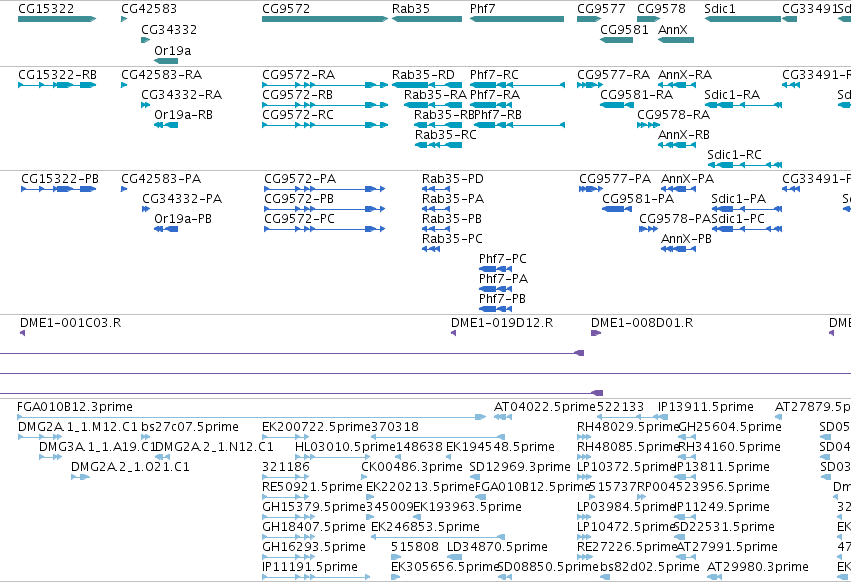Select the Rab35-PC protein label
This screenshot has width=851, height=582.
point(452,239)
